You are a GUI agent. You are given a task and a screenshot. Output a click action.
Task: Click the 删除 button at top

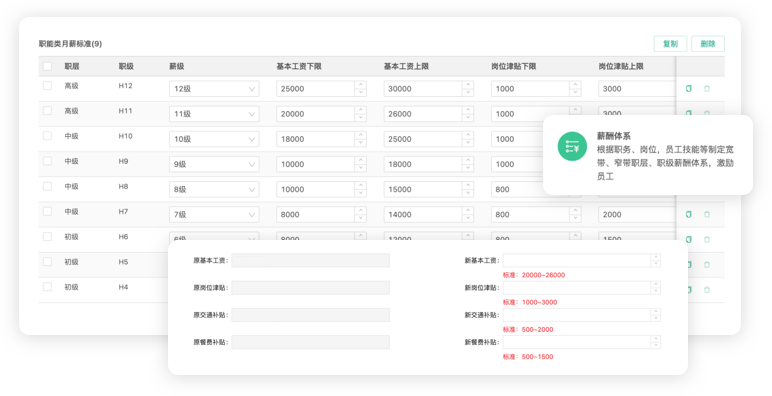708,44
